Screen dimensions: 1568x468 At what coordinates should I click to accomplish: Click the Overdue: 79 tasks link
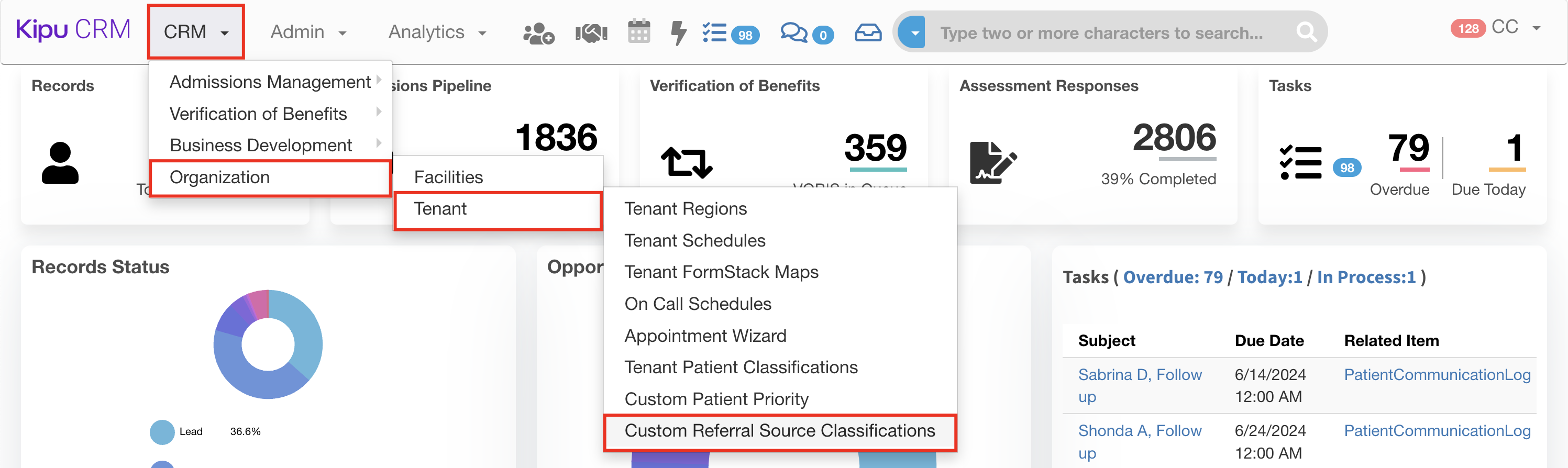(x=1173, y=277)
